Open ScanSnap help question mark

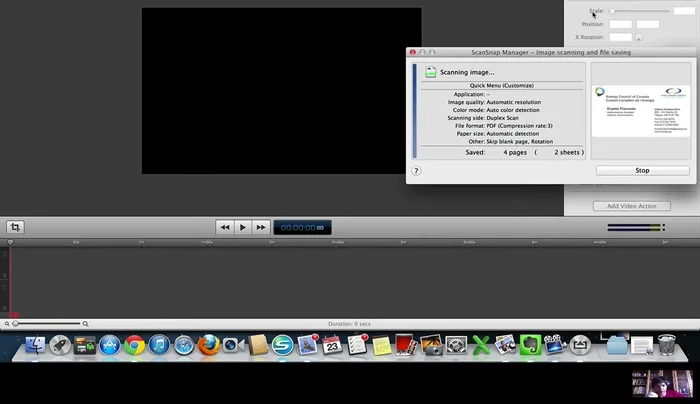[416, 171]
